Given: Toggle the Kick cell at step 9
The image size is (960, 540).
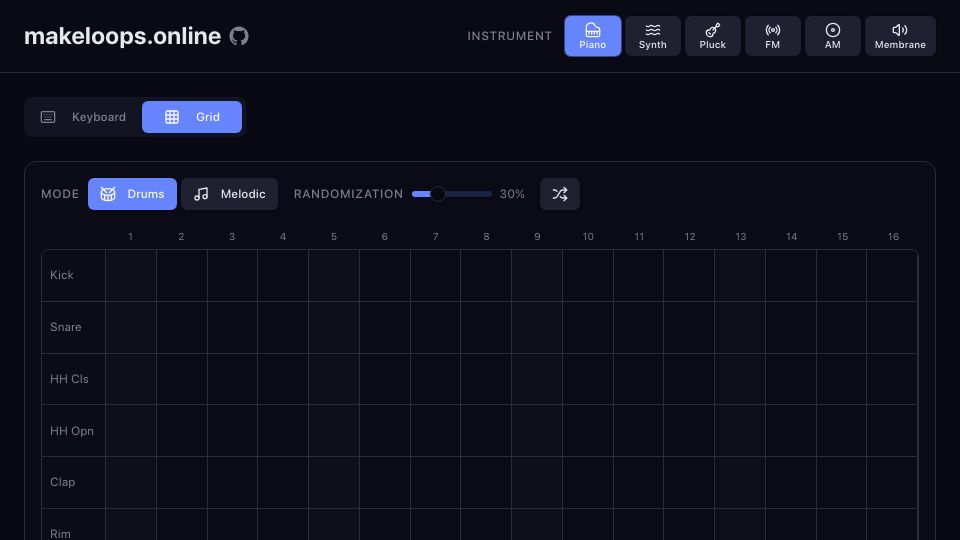Looking at the screenshot, I should 537,276.
